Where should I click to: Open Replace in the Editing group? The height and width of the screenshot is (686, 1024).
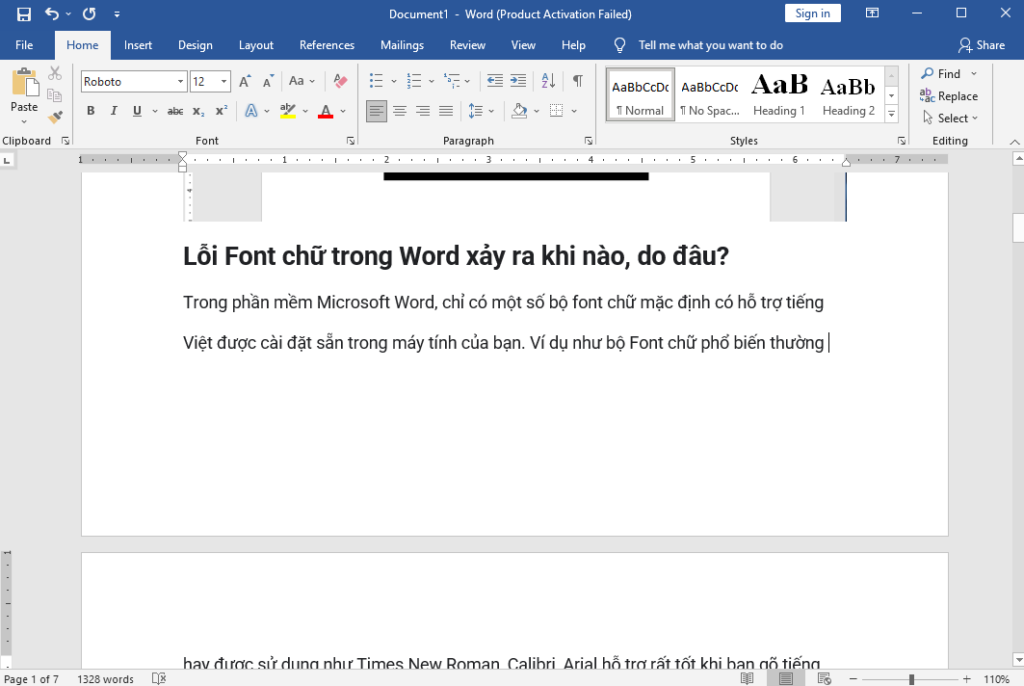coord(949,96)
